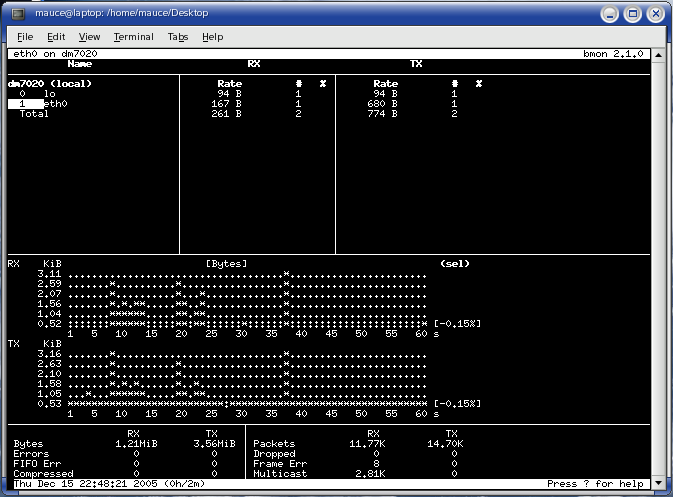Click the TX rate value '680 B'

pyautogui.click(x=382, y=104)
